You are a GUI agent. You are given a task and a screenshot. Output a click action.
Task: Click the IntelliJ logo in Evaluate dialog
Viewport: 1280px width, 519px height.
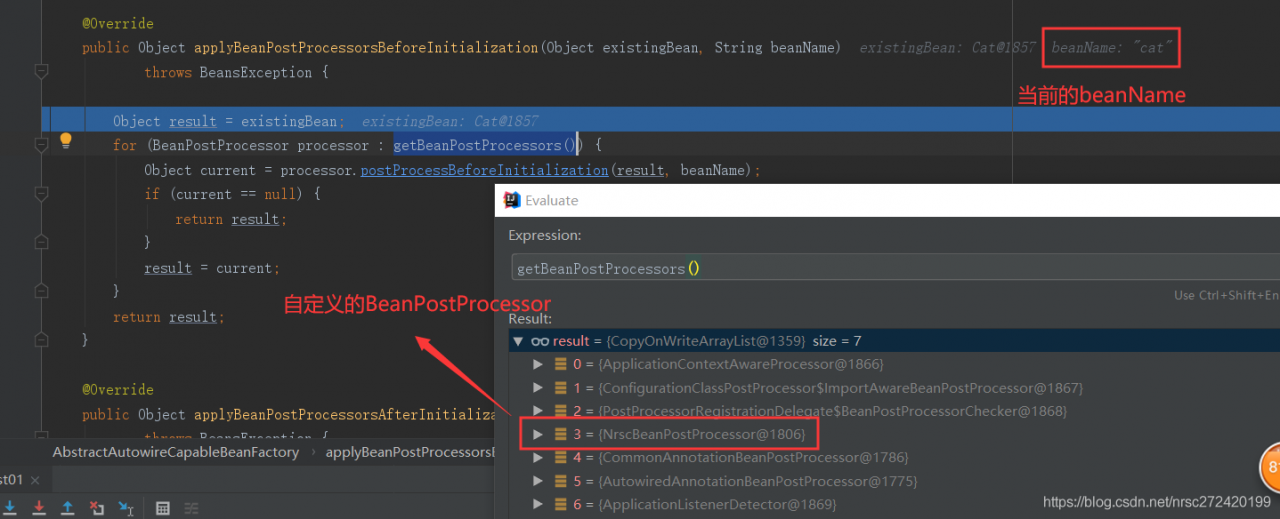click(x=512, y=200)
